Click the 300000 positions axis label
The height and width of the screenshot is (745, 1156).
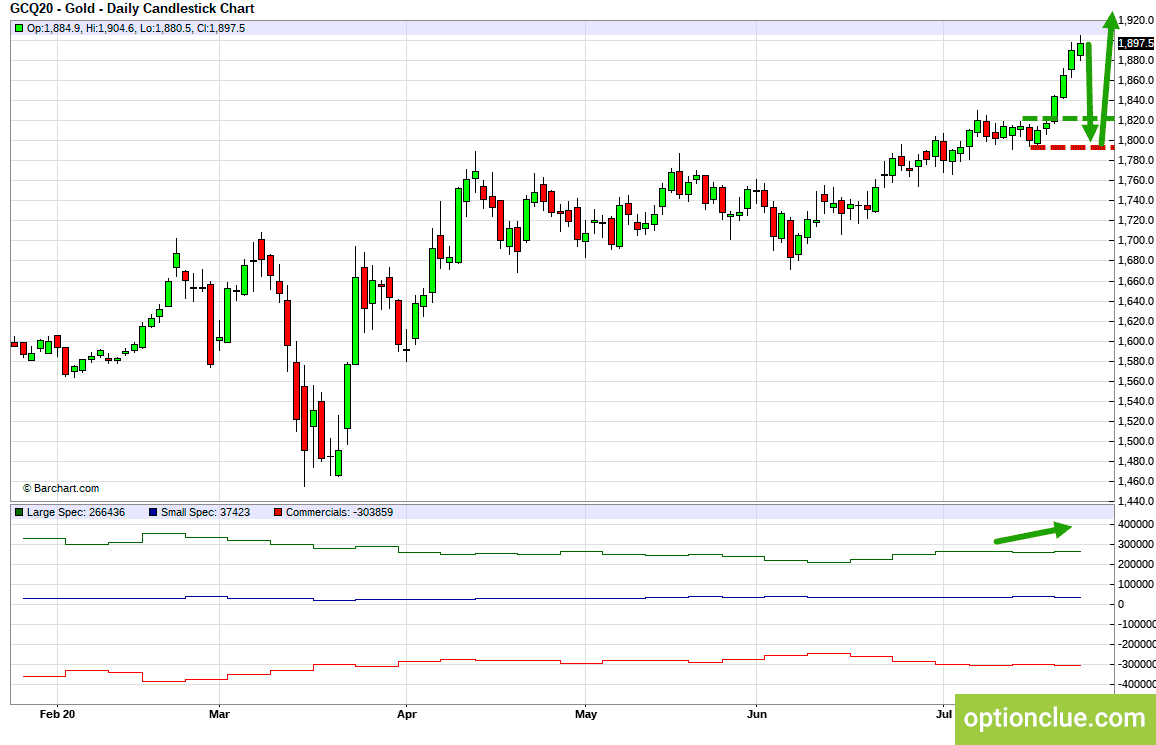click(1136, 545)
